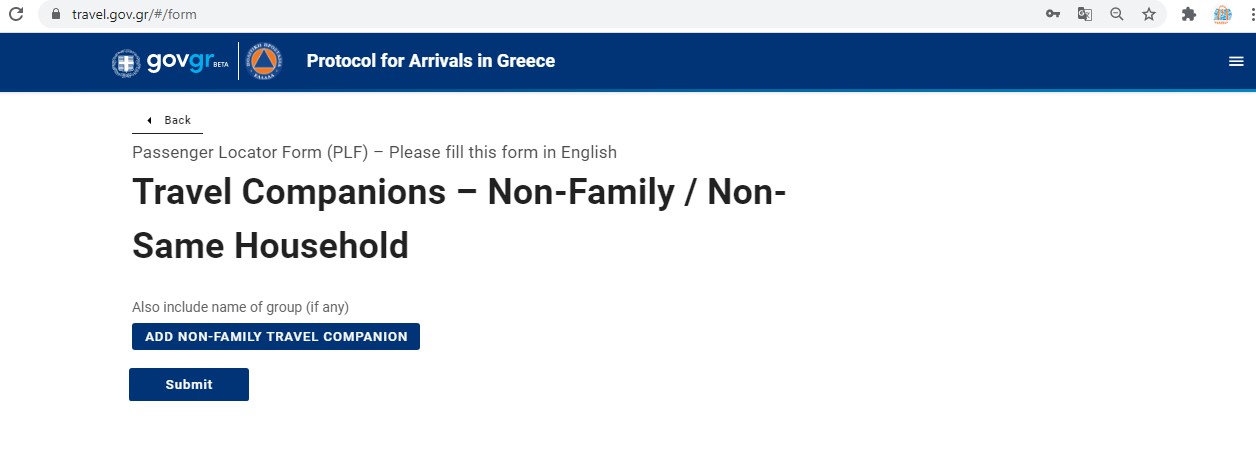Click the padlock site security icon
The image size is (1256, 456).
[x=55, y=15]
